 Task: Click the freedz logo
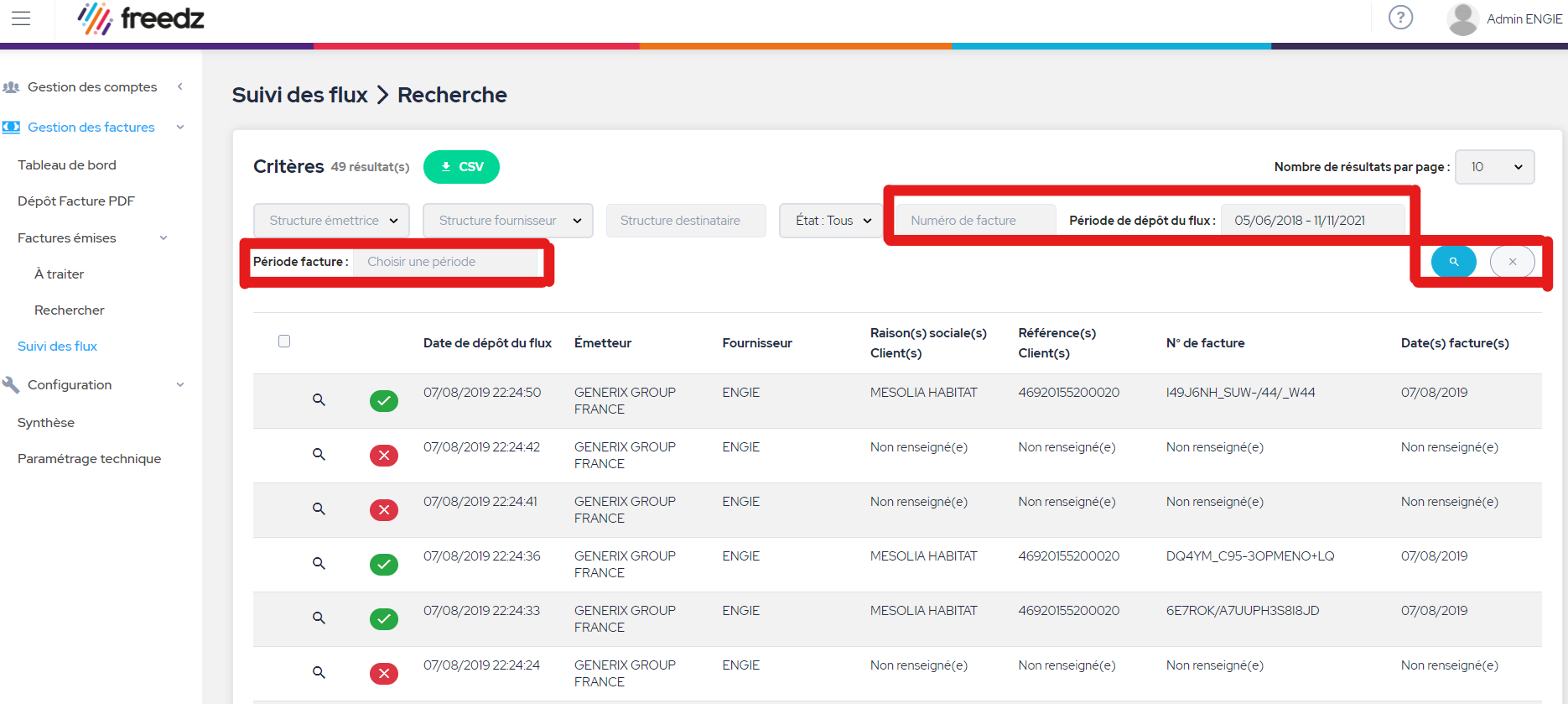click(x=141, y=18)
